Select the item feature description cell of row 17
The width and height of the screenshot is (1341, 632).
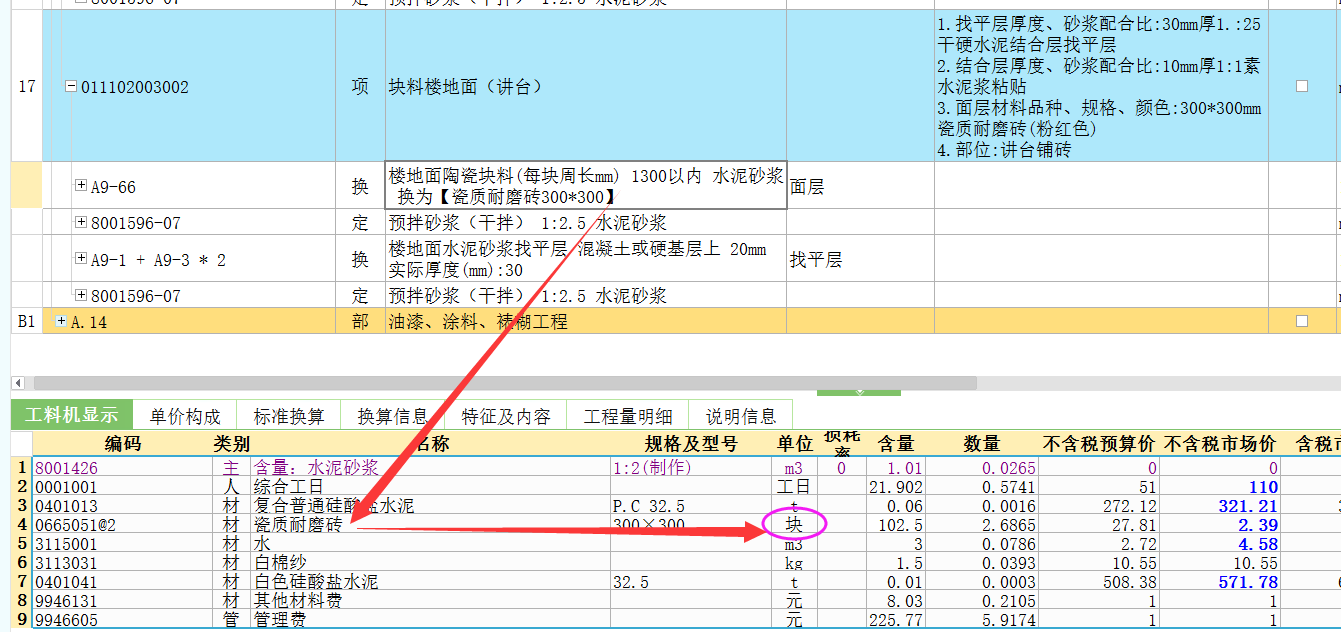click(1101, 86)
